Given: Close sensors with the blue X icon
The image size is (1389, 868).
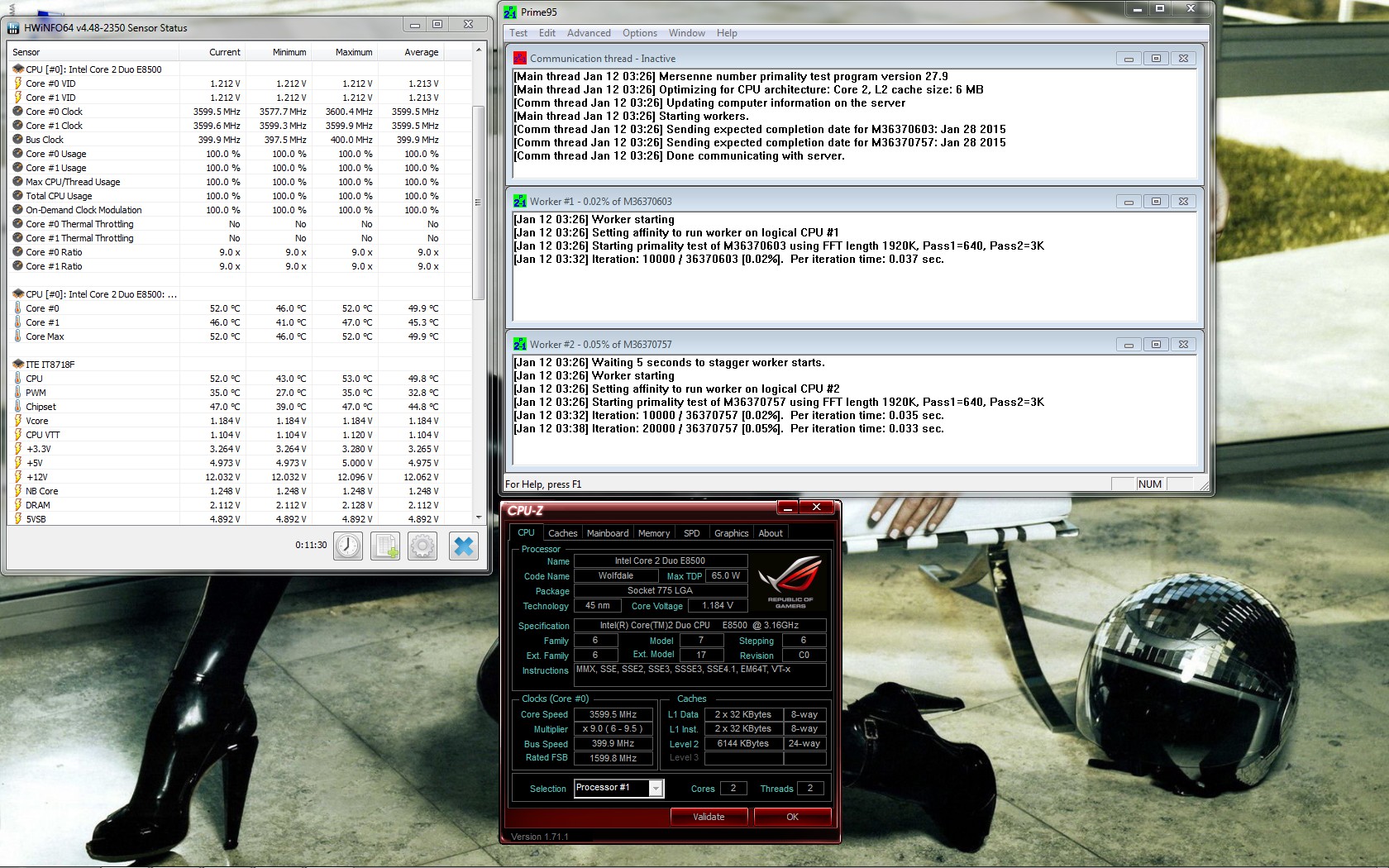Looking at the screenshot, I should pos(464,546).
